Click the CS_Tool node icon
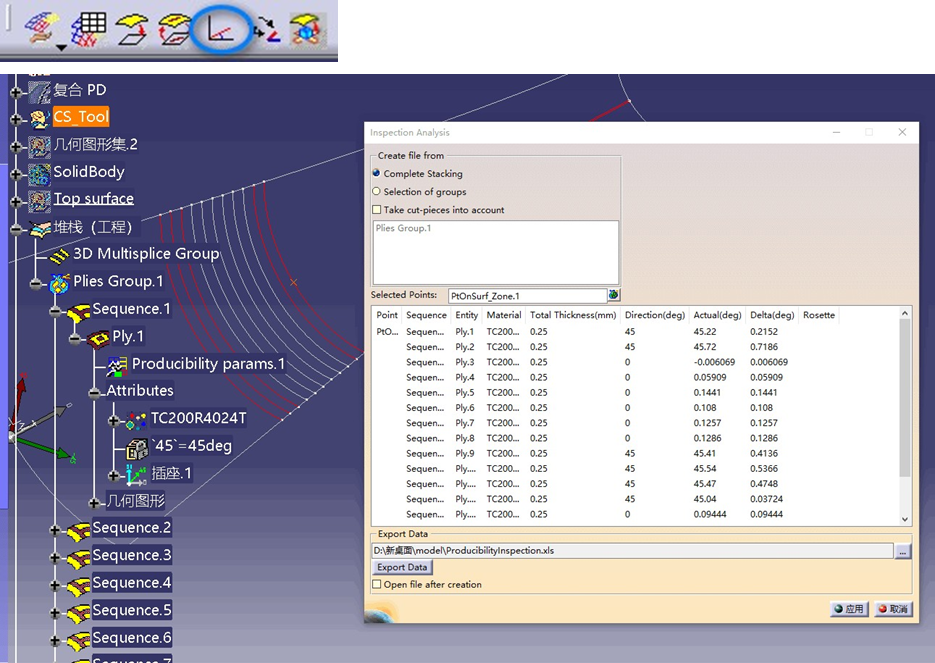 point(39,119)
